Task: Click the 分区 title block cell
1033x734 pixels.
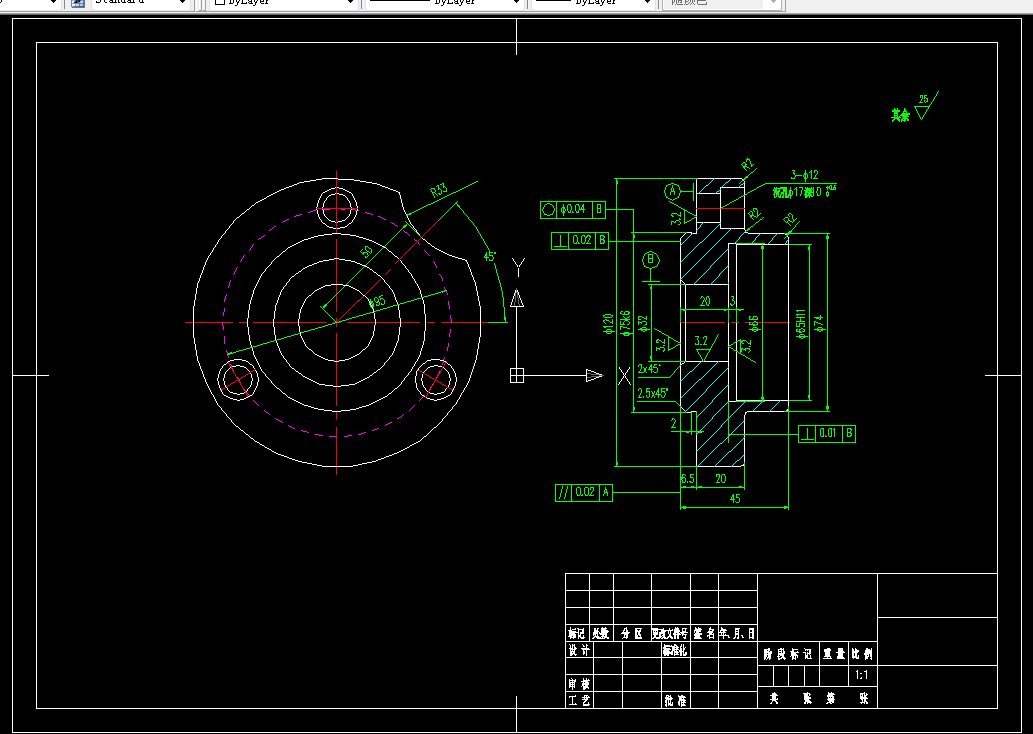Action: coord(632,634)
